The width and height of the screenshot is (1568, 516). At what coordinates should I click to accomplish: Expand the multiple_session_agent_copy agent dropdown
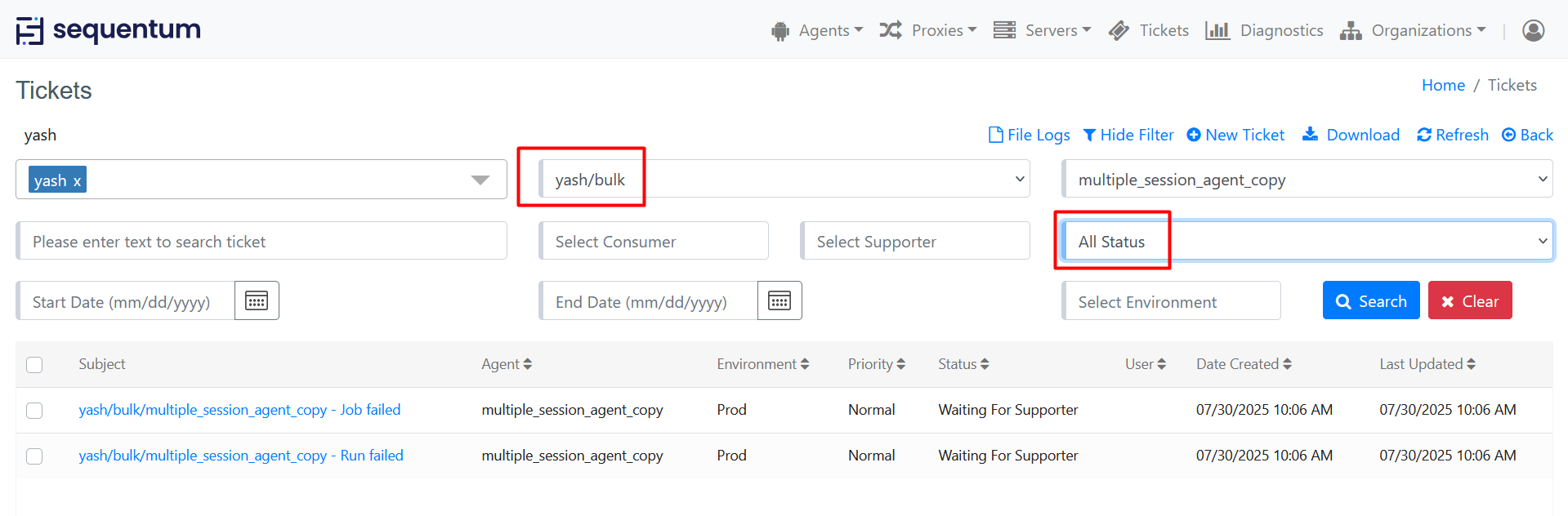pos(1307,180)
